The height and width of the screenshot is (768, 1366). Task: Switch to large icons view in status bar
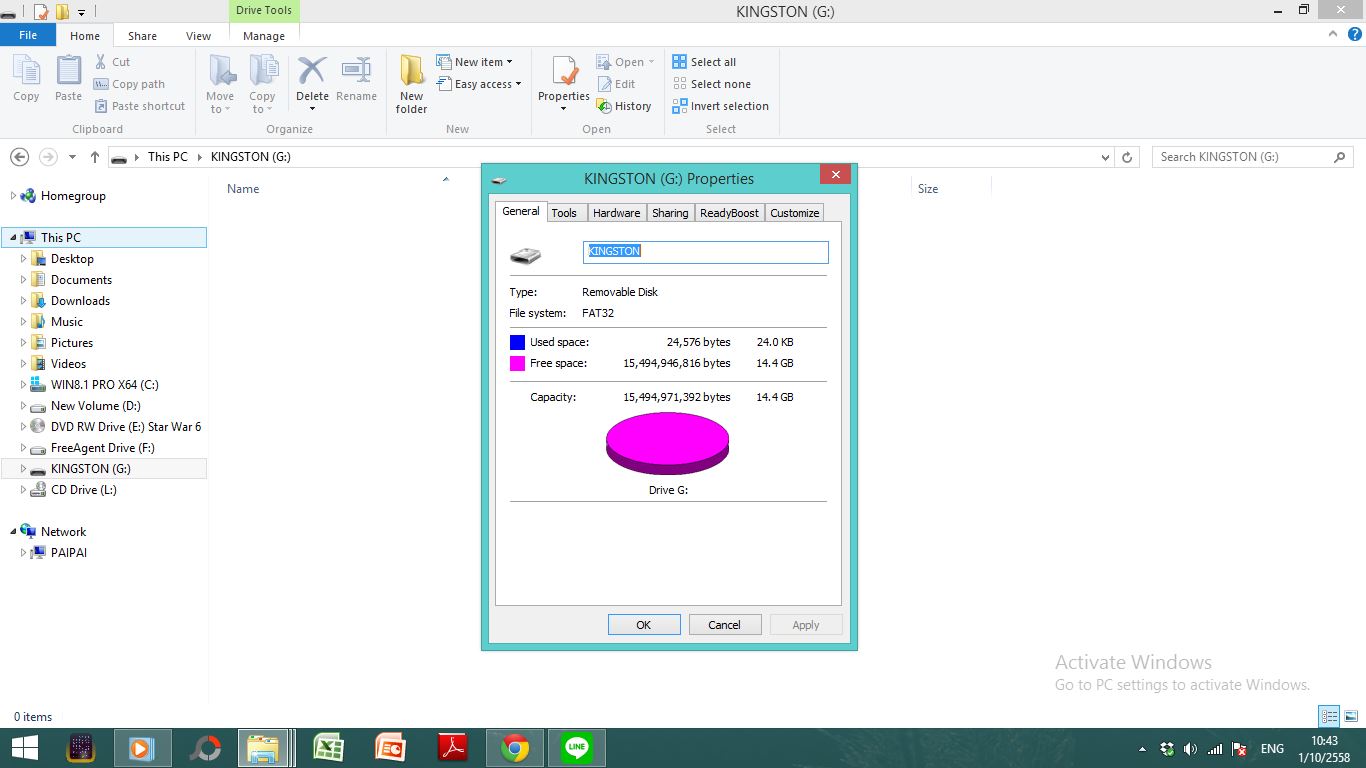coord(1351,716)
